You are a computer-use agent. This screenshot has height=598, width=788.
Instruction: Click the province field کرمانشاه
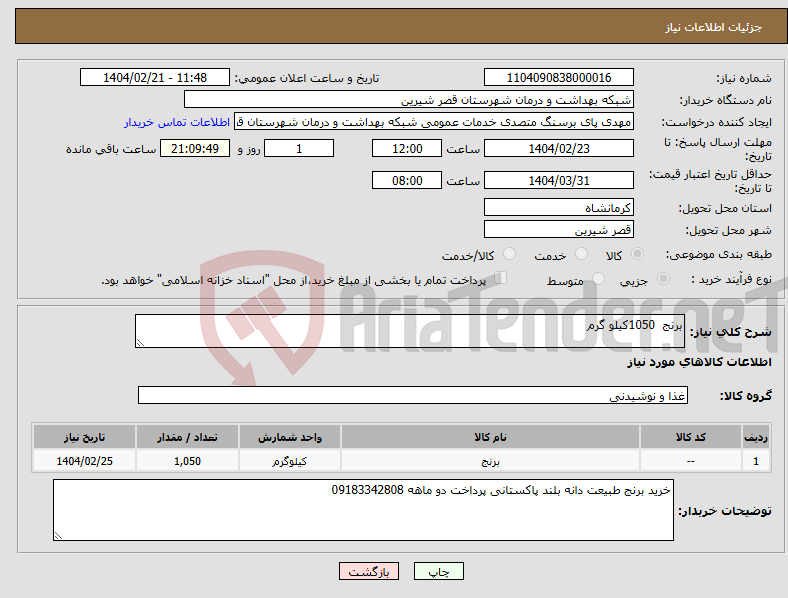(x=558, y=207)
